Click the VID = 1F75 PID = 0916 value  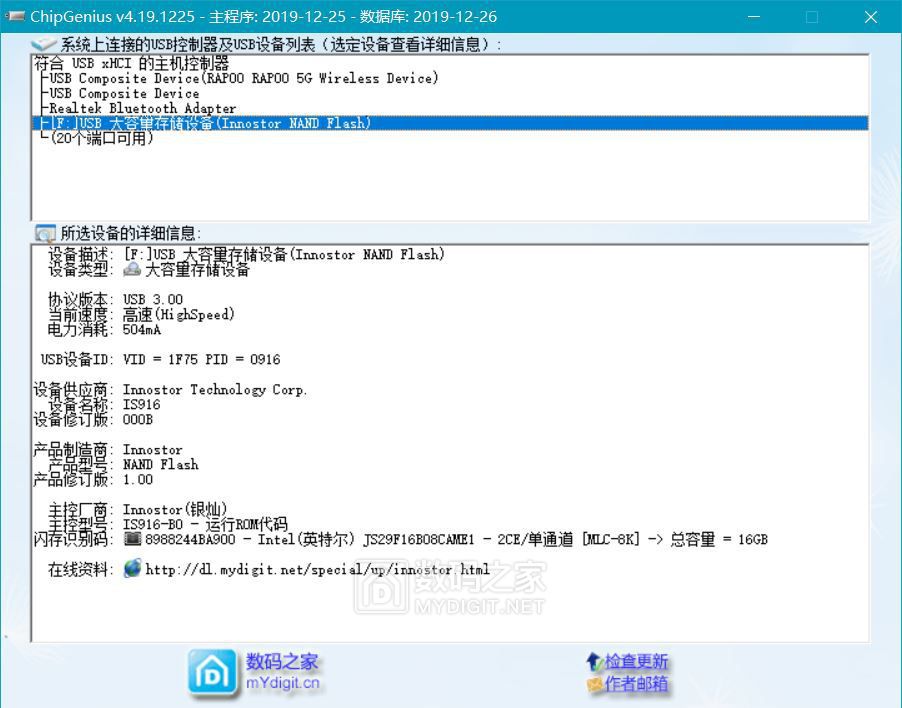(201, 359)
